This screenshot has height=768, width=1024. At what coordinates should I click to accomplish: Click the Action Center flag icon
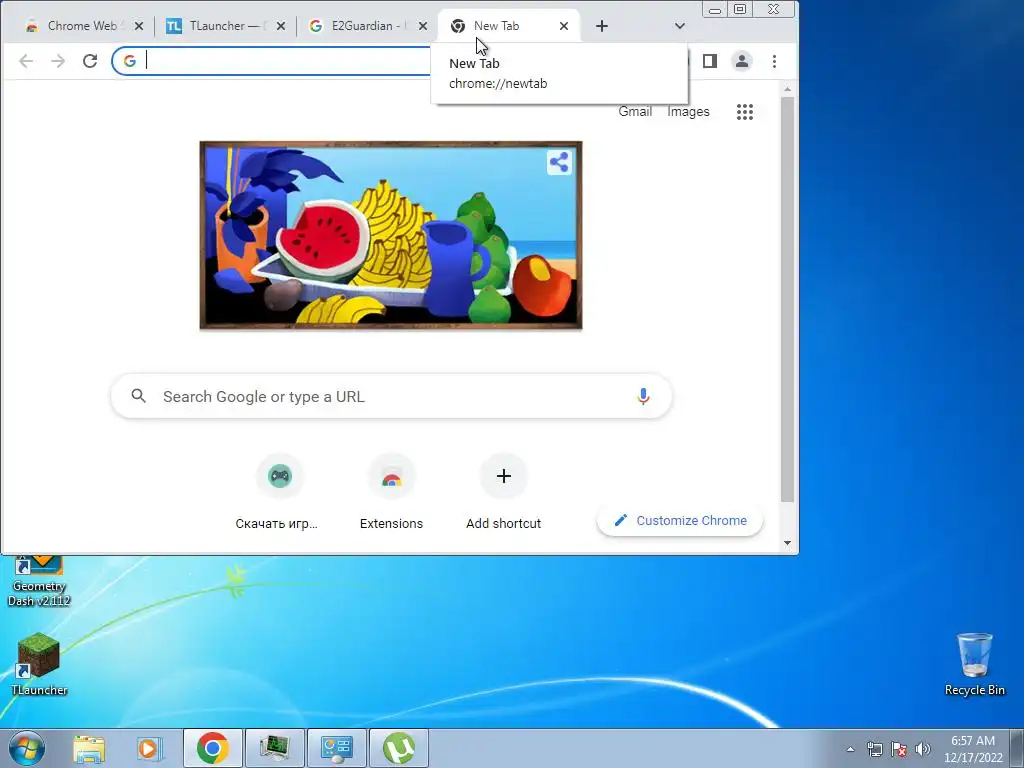pyautogui.click(x=899, y=749)
